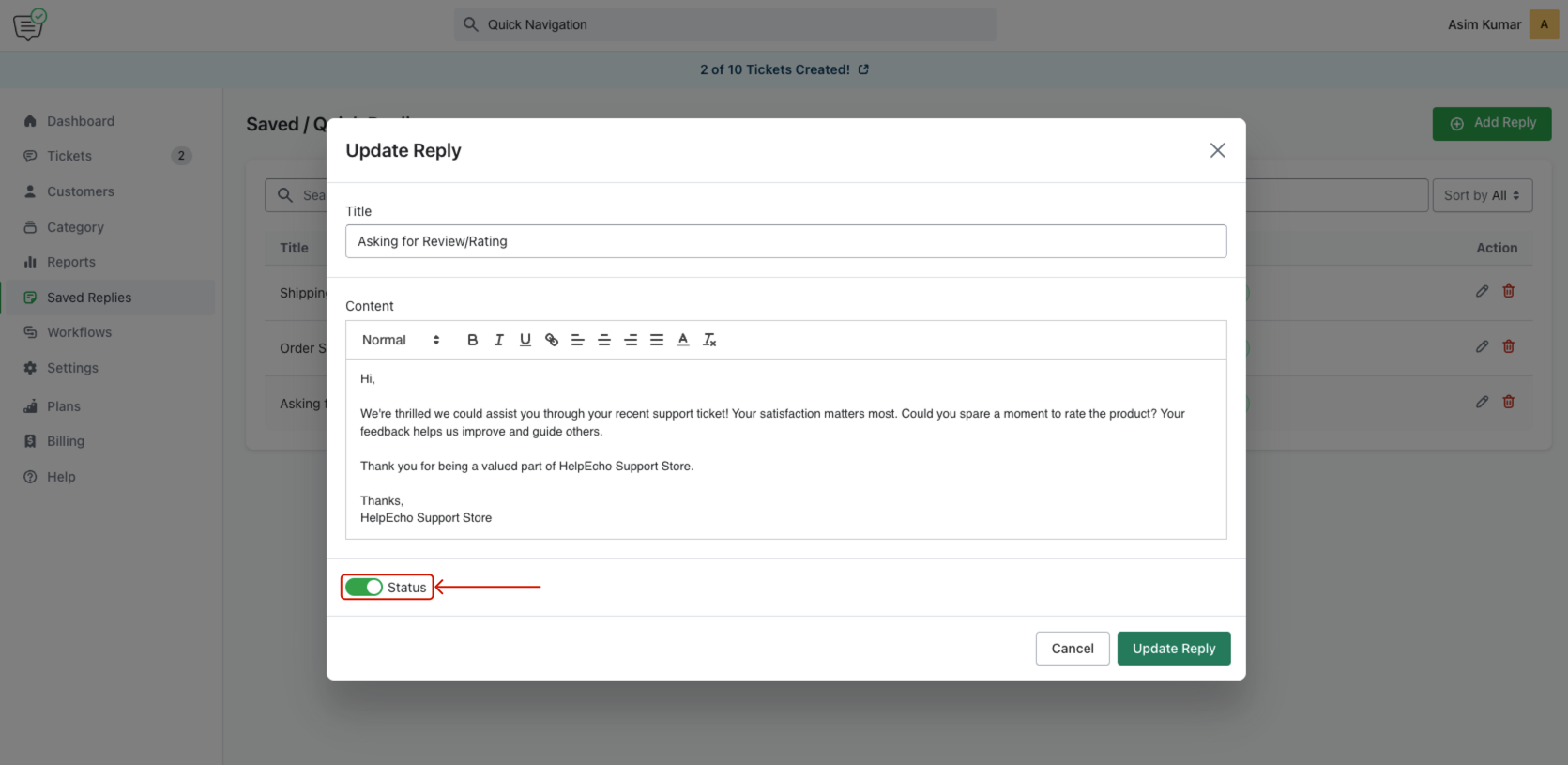
Task: Click the underline formatting icon
Action: 525,340
